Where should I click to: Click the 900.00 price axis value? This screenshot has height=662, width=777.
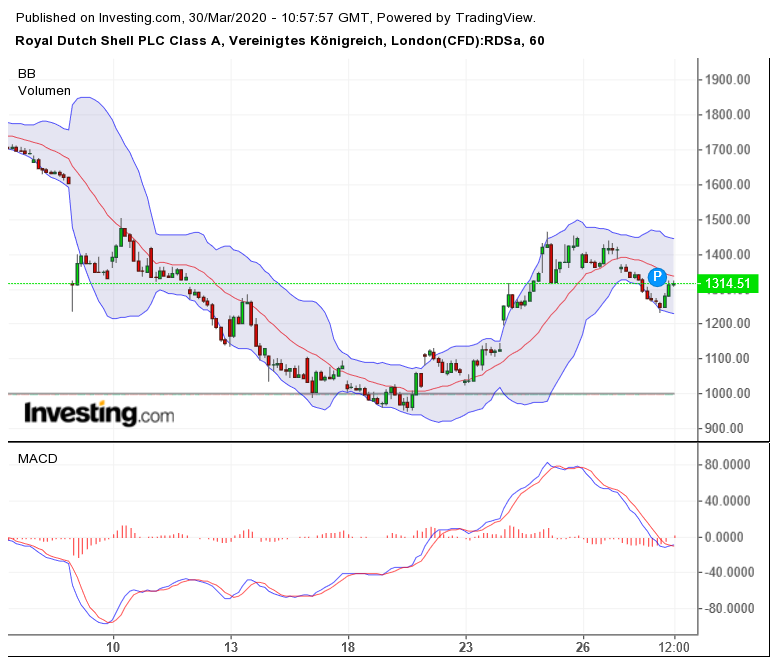click(x=724, y=428)
